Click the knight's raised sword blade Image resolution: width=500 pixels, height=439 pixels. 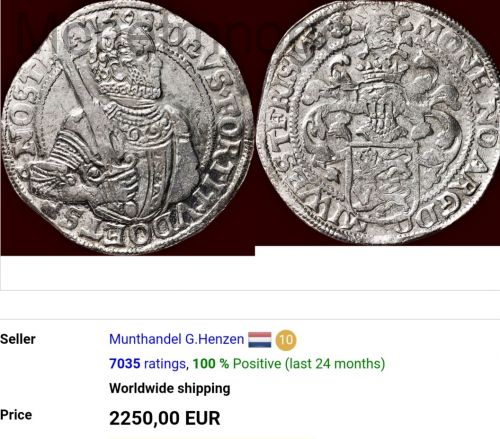tap(82, 93)
